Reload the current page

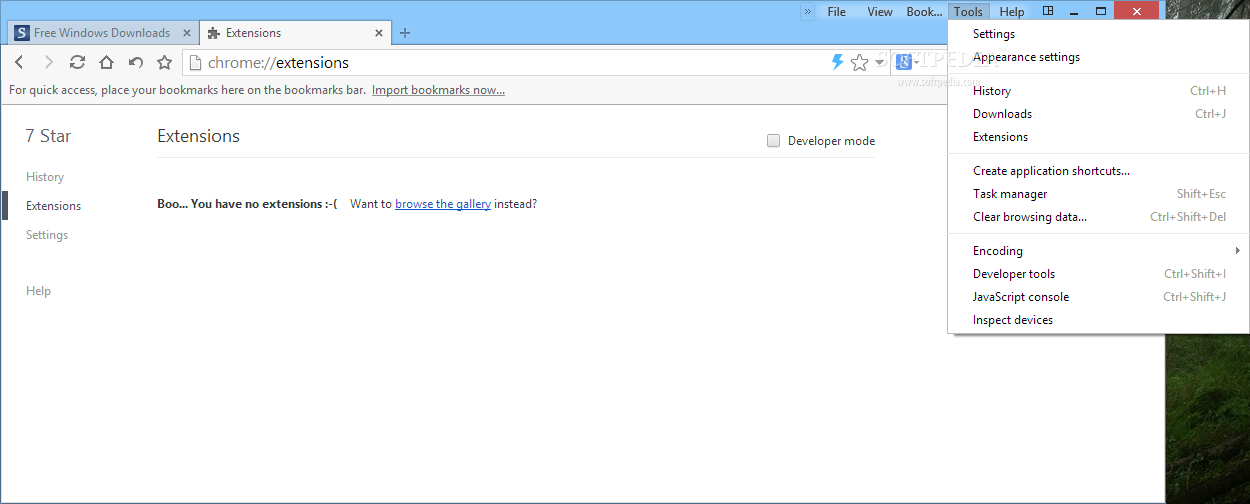(77, 62)
